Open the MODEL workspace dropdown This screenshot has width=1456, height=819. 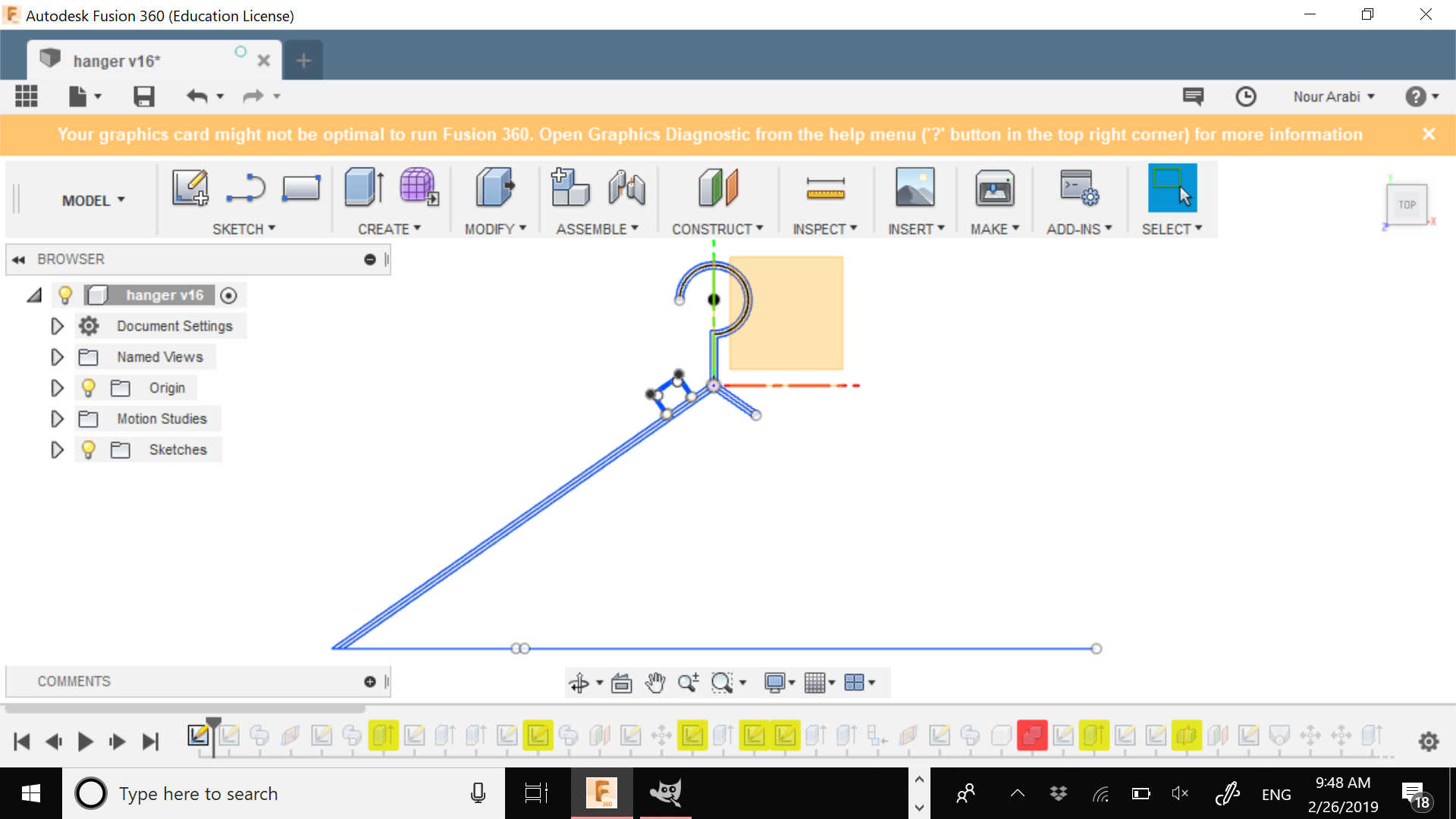[x=93, y=200]
